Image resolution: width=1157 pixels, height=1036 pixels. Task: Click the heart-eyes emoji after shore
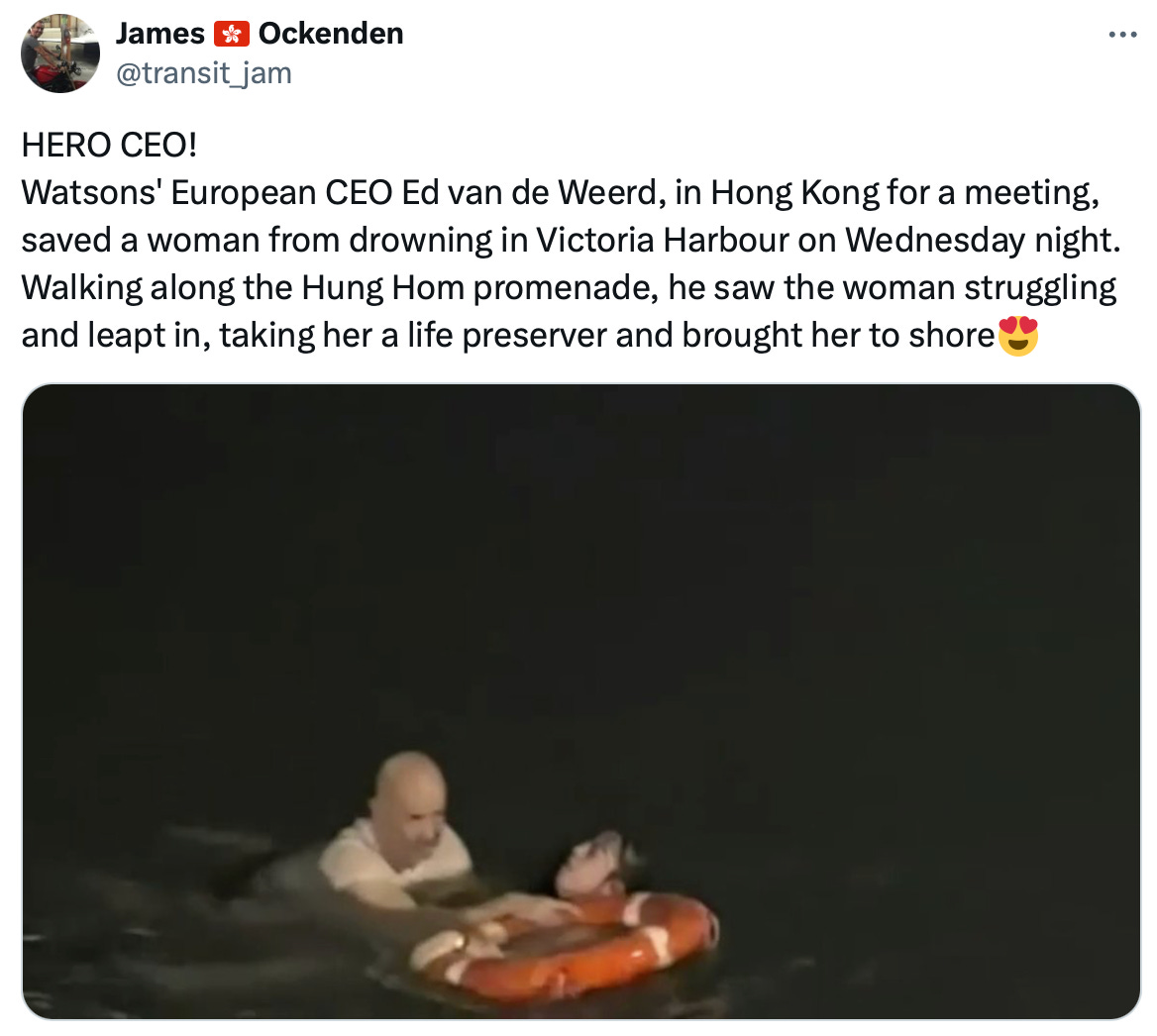[1017, 336]
